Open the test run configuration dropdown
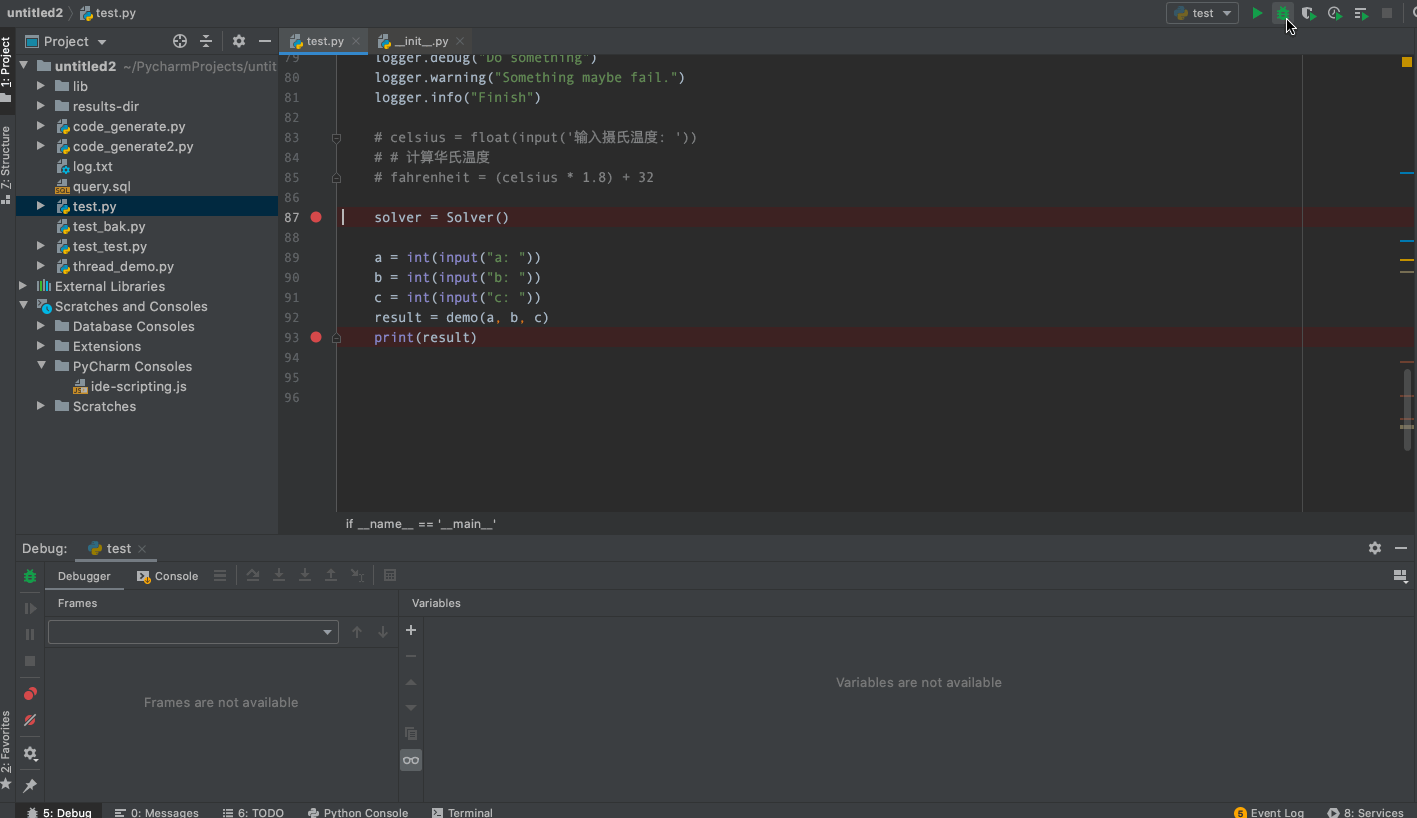Screen dimensions: 1417x818 [1202, 13]
